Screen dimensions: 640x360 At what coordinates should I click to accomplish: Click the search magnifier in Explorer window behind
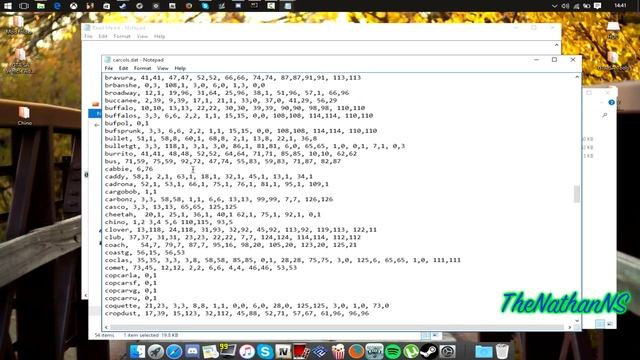604,116
